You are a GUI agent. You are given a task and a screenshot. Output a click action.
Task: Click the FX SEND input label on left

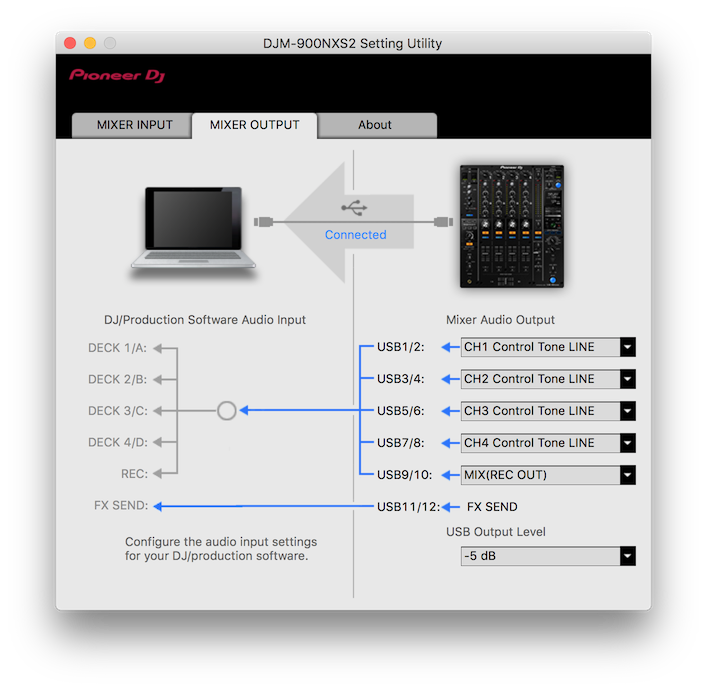pyautogui.click(x=121, y=505)
